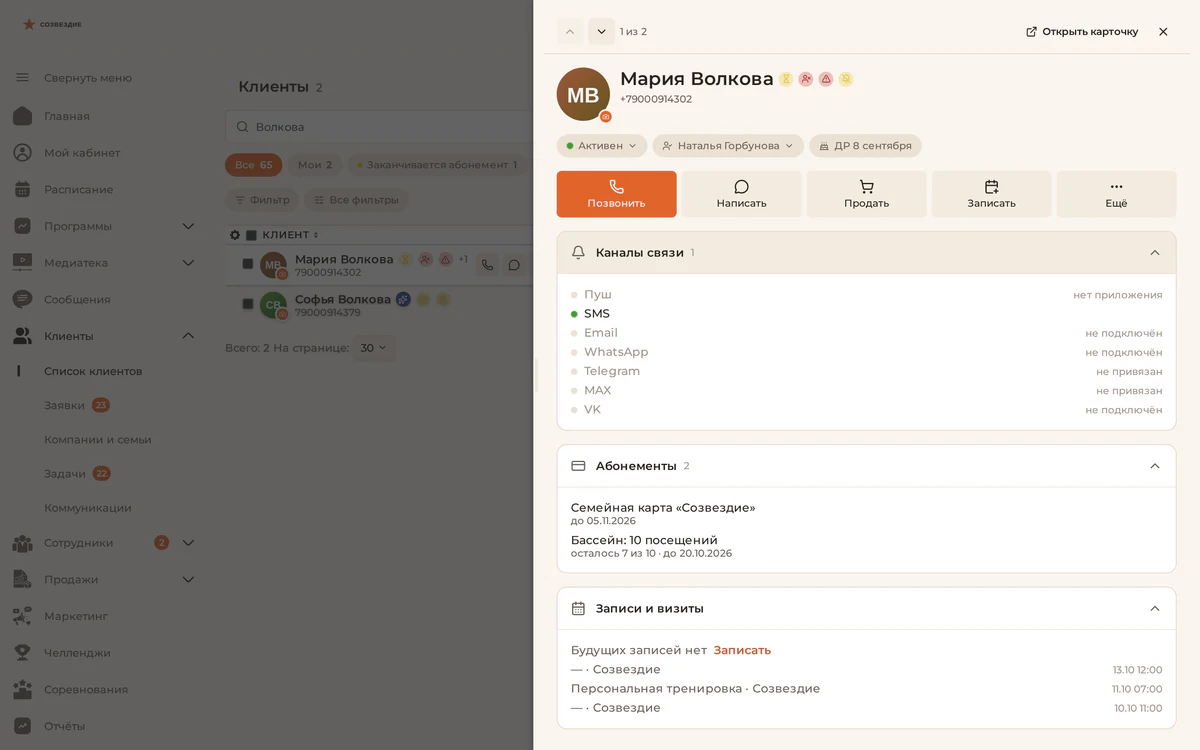The height and width of the screenshot is (750, 1200).
Task: Click the blue badge next to Софья Волкова
Action: click(x=403, y=299)
